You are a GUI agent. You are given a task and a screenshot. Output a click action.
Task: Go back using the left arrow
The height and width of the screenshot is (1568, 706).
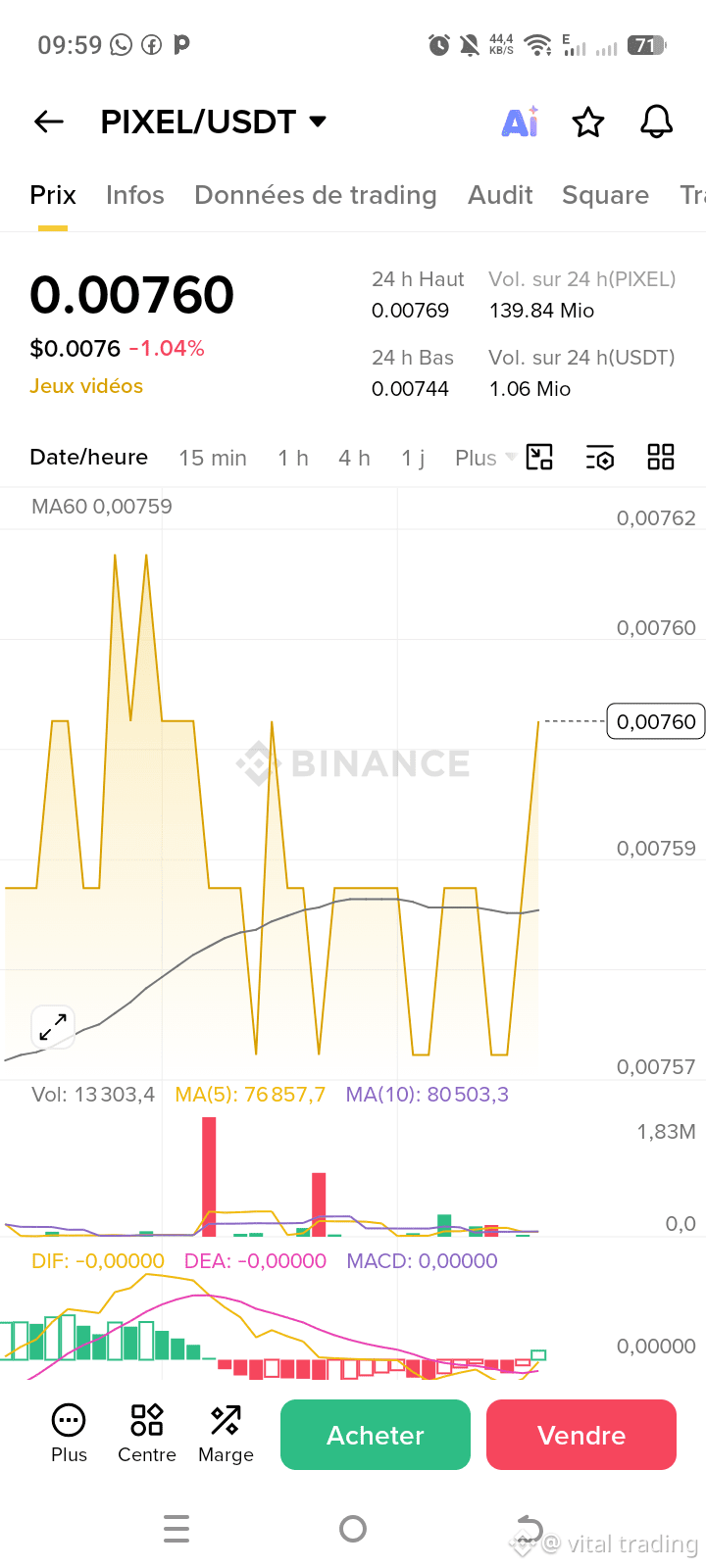click(48, 122)
